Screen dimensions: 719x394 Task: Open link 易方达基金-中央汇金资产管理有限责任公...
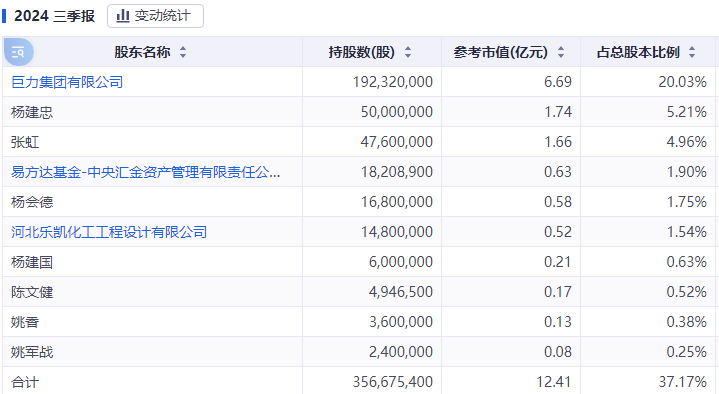(145, 172)
